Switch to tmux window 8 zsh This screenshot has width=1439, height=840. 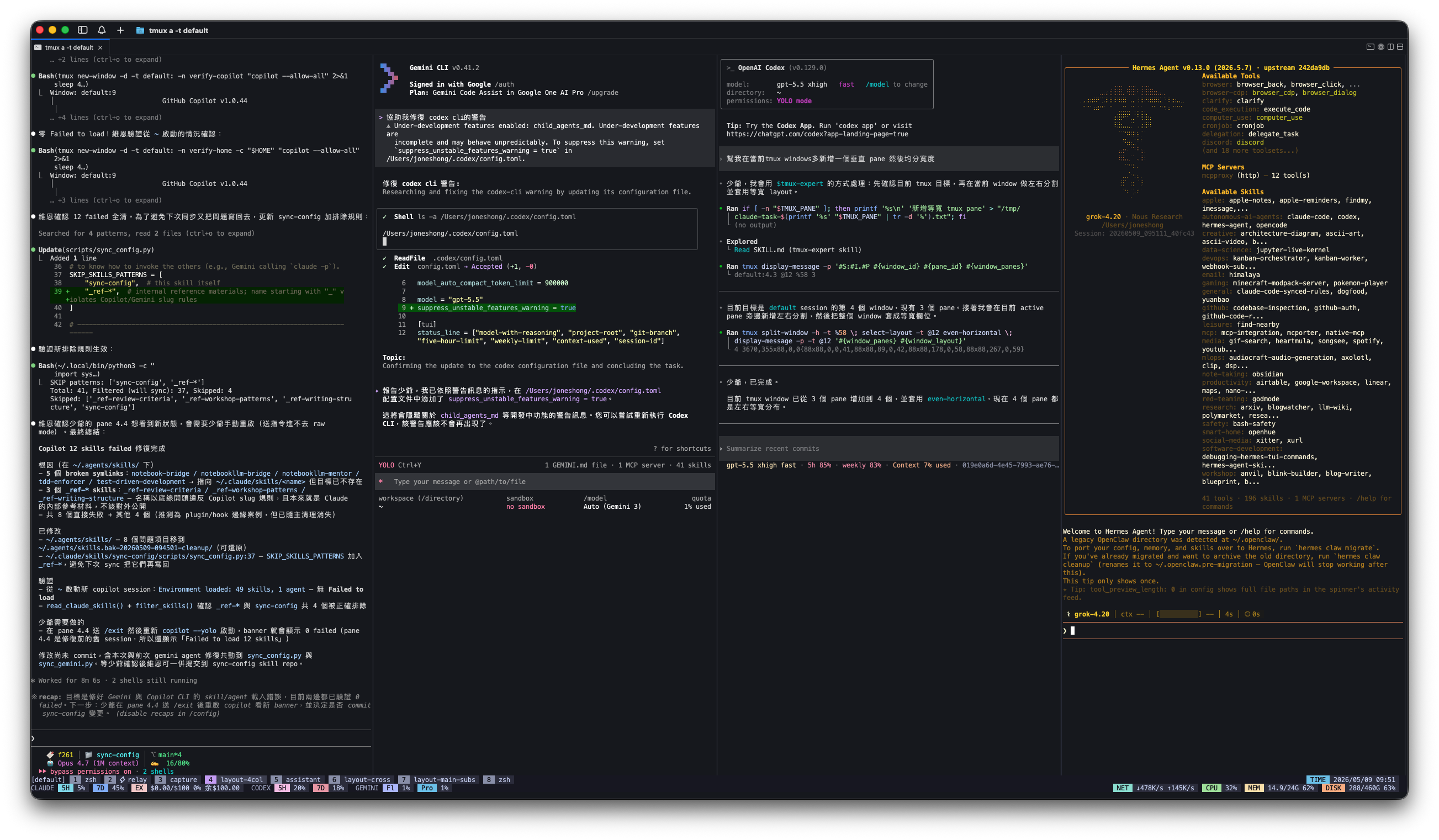click(498, 779)
